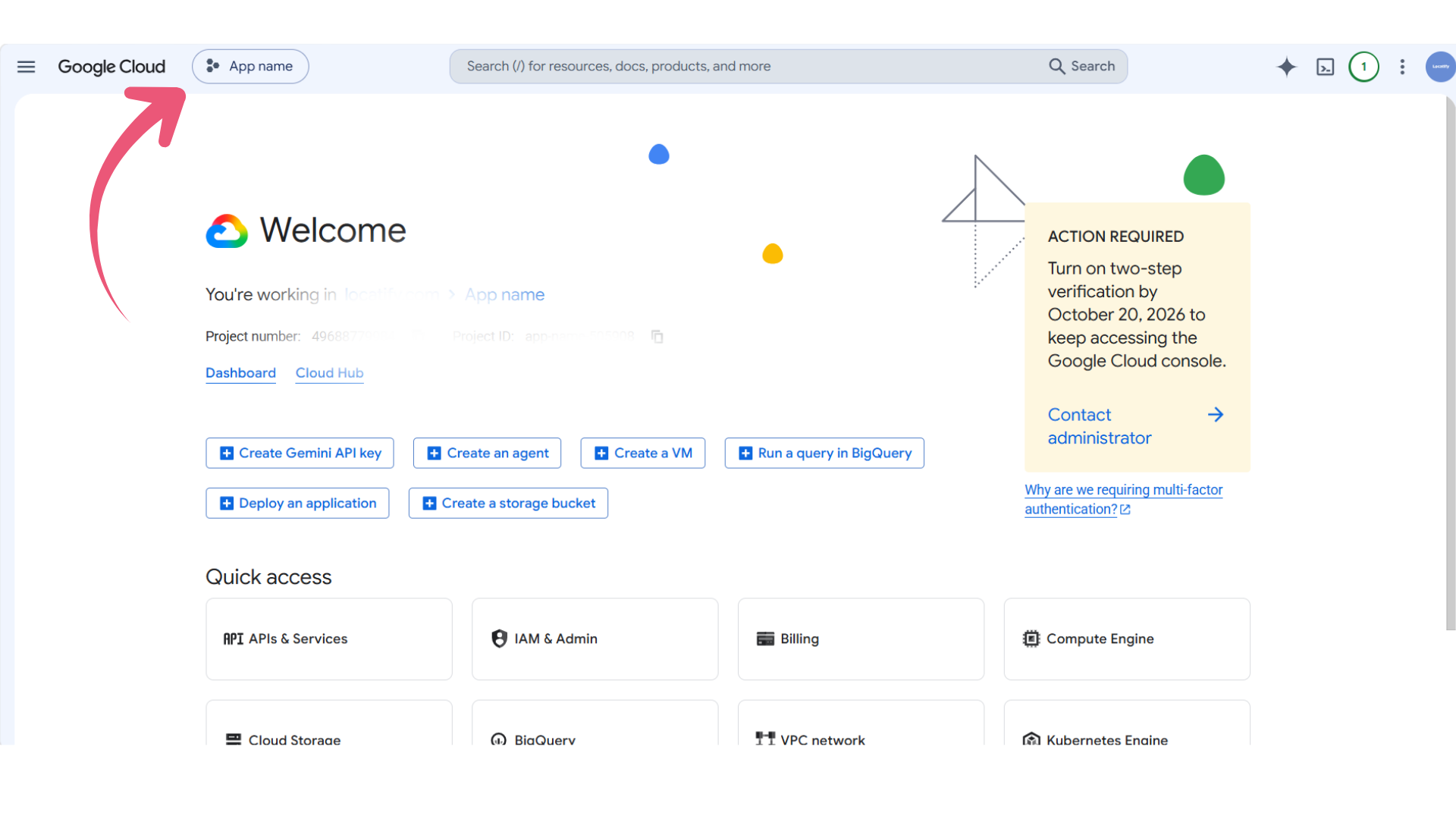Open Kubernetes Engine quick access card

point(1127,723)
